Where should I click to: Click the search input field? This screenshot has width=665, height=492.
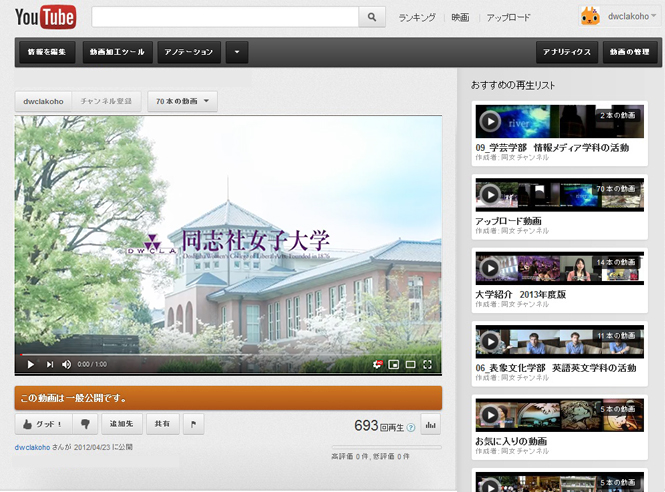point(225,17)
